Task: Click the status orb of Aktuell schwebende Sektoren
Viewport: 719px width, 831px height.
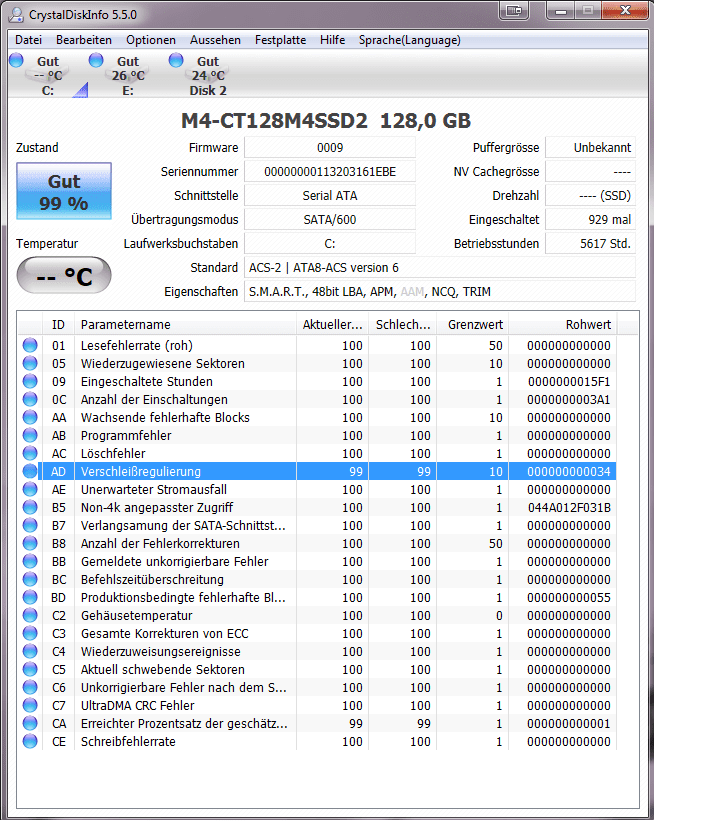Action: (x=30, y=670)
